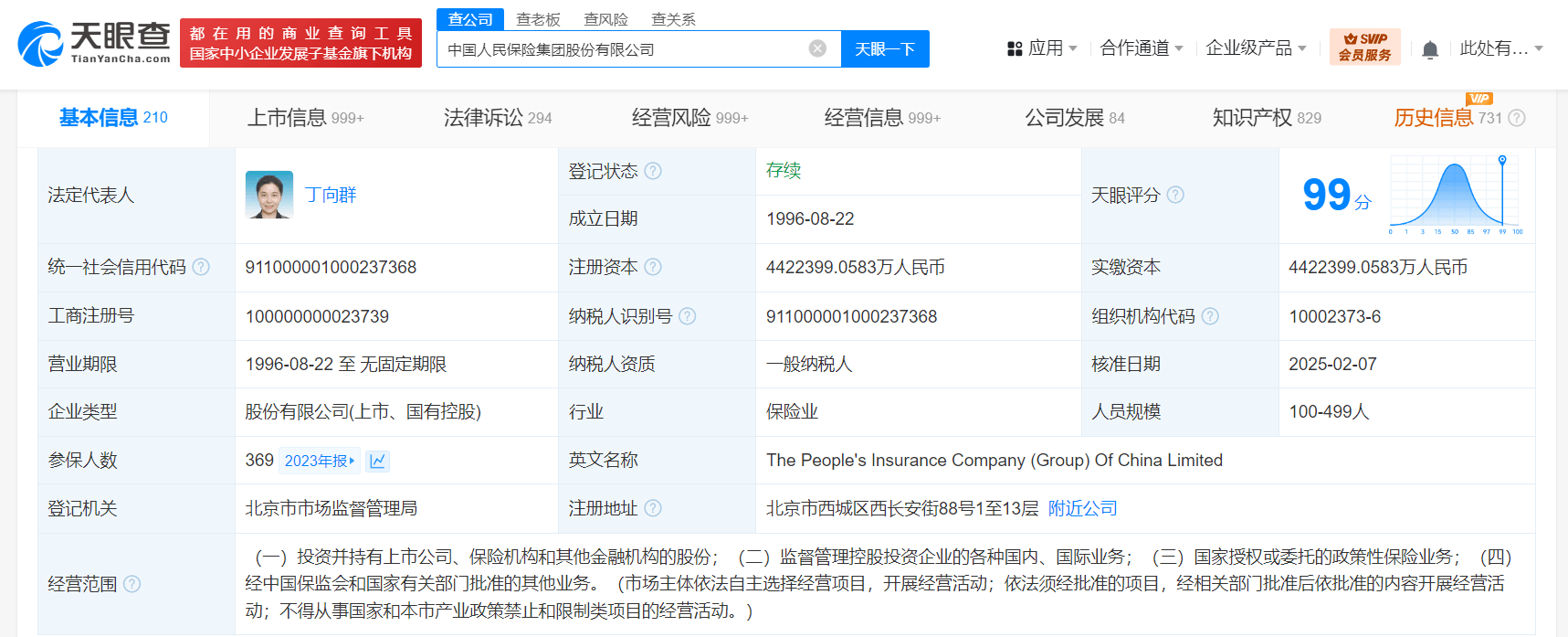Image resolution: width=1568 pixels, height=637 pixels.
Task: Switch to the 知识产权 tab
Action: tap(1267, 118)
